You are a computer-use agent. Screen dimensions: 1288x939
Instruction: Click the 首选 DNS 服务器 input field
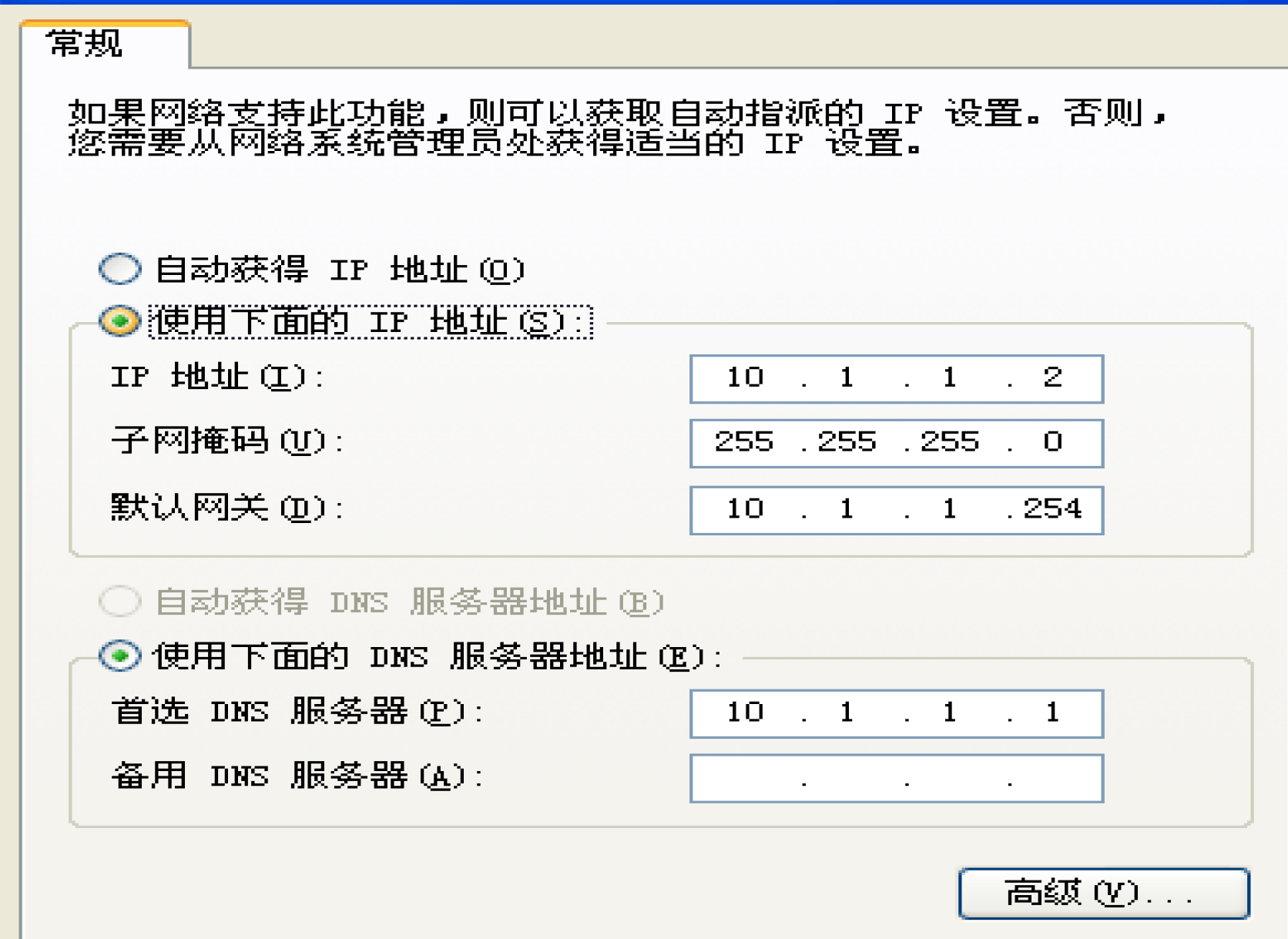(897, 713)
